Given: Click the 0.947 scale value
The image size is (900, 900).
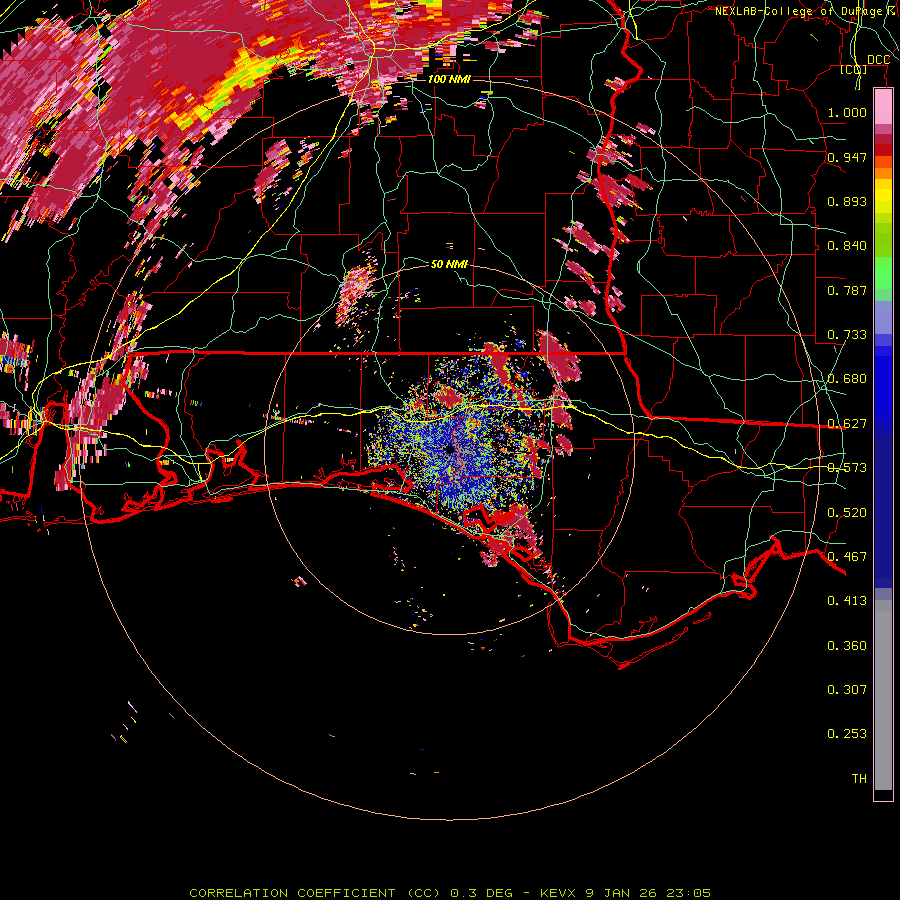Looking at the screenshot, I should click(847, 157).
